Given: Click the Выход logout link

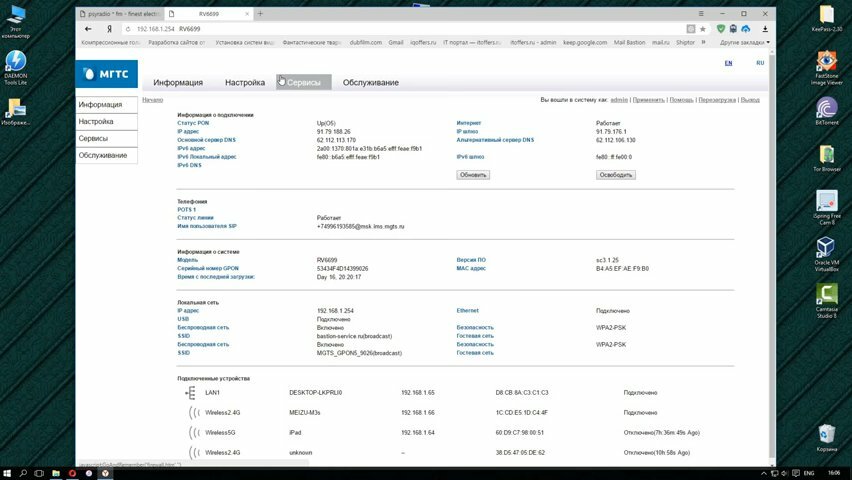Looking at the screenshot, I should [x=750, y=100].
